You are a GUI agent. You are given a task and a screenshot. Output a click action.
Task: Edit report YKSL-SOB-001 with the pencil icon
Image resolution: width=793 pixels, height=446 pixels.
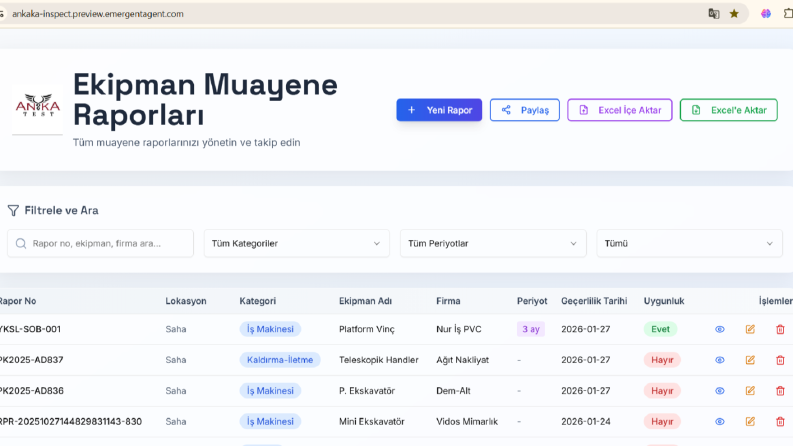coord(750,329)
